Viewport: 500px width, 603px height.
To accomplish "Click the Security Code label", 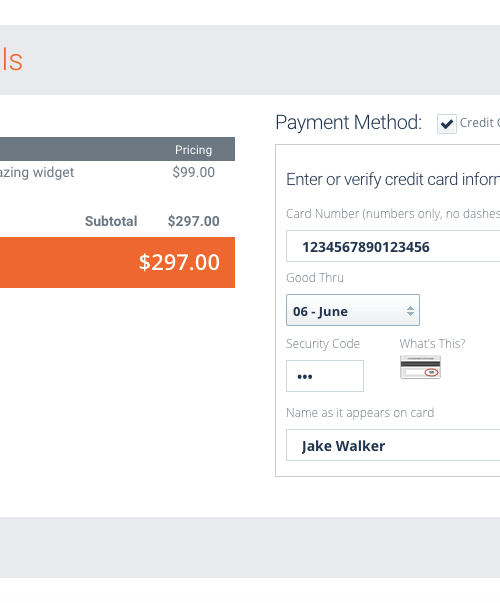I will [x=323, y=343].
